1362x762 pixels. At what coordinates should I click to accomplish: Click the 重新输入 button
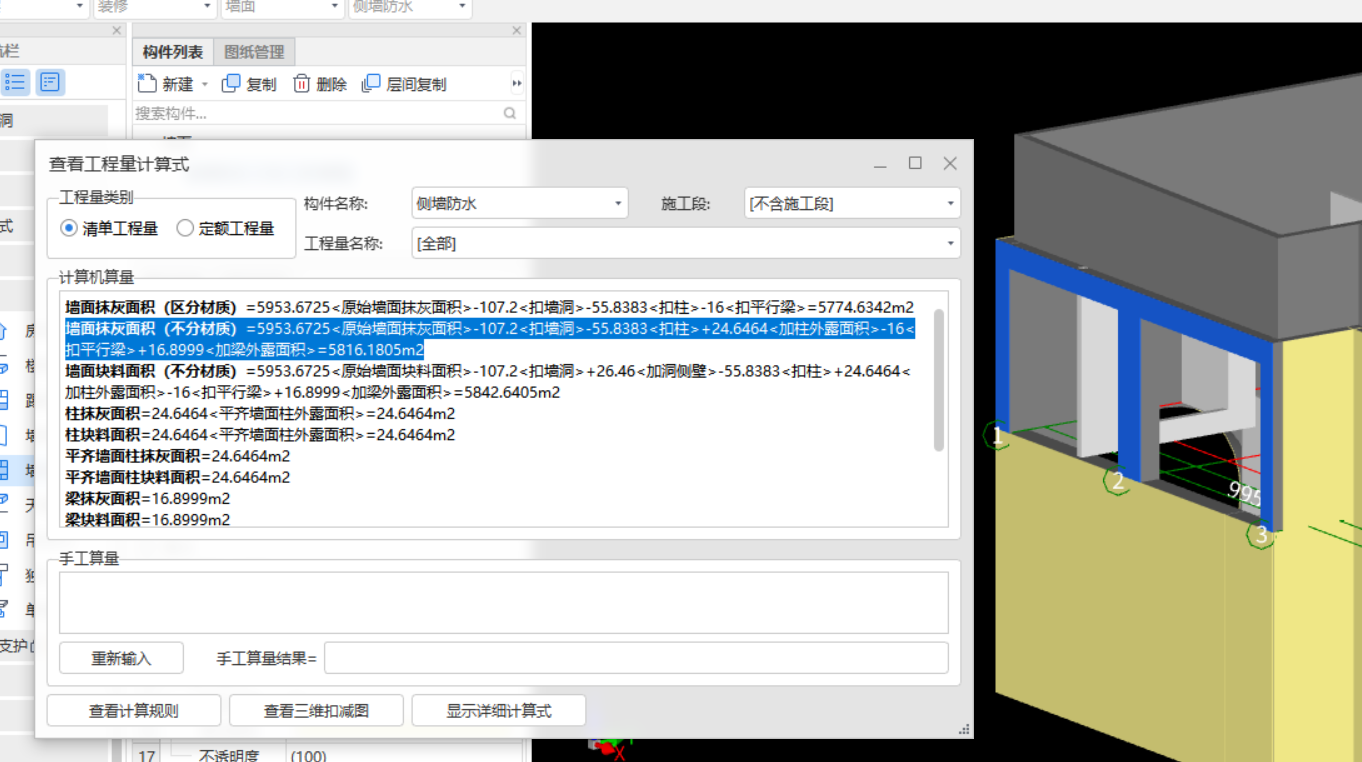point(121,658)
